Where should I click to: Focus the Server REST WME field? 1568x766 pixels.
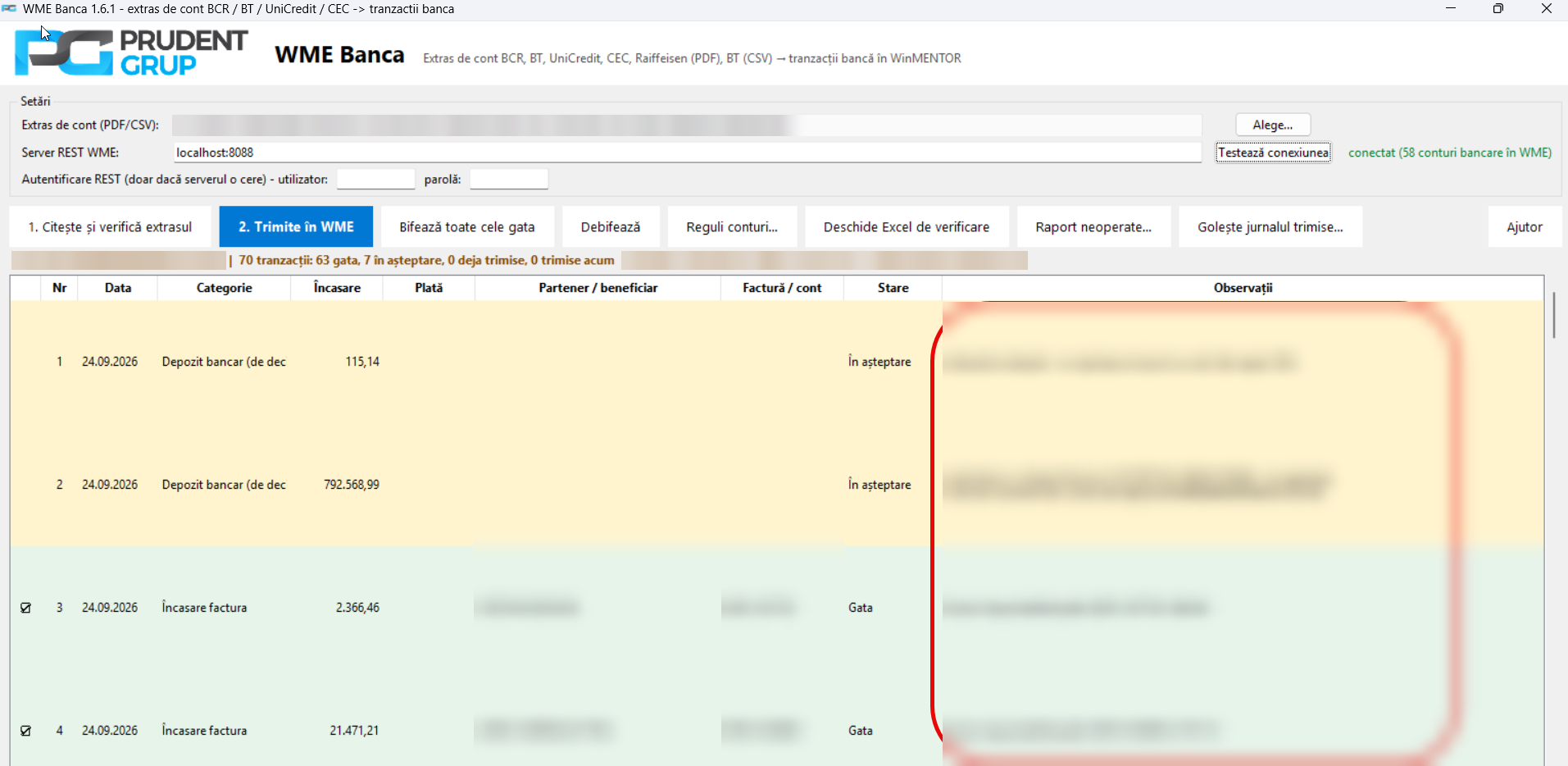tap(687, 153)
